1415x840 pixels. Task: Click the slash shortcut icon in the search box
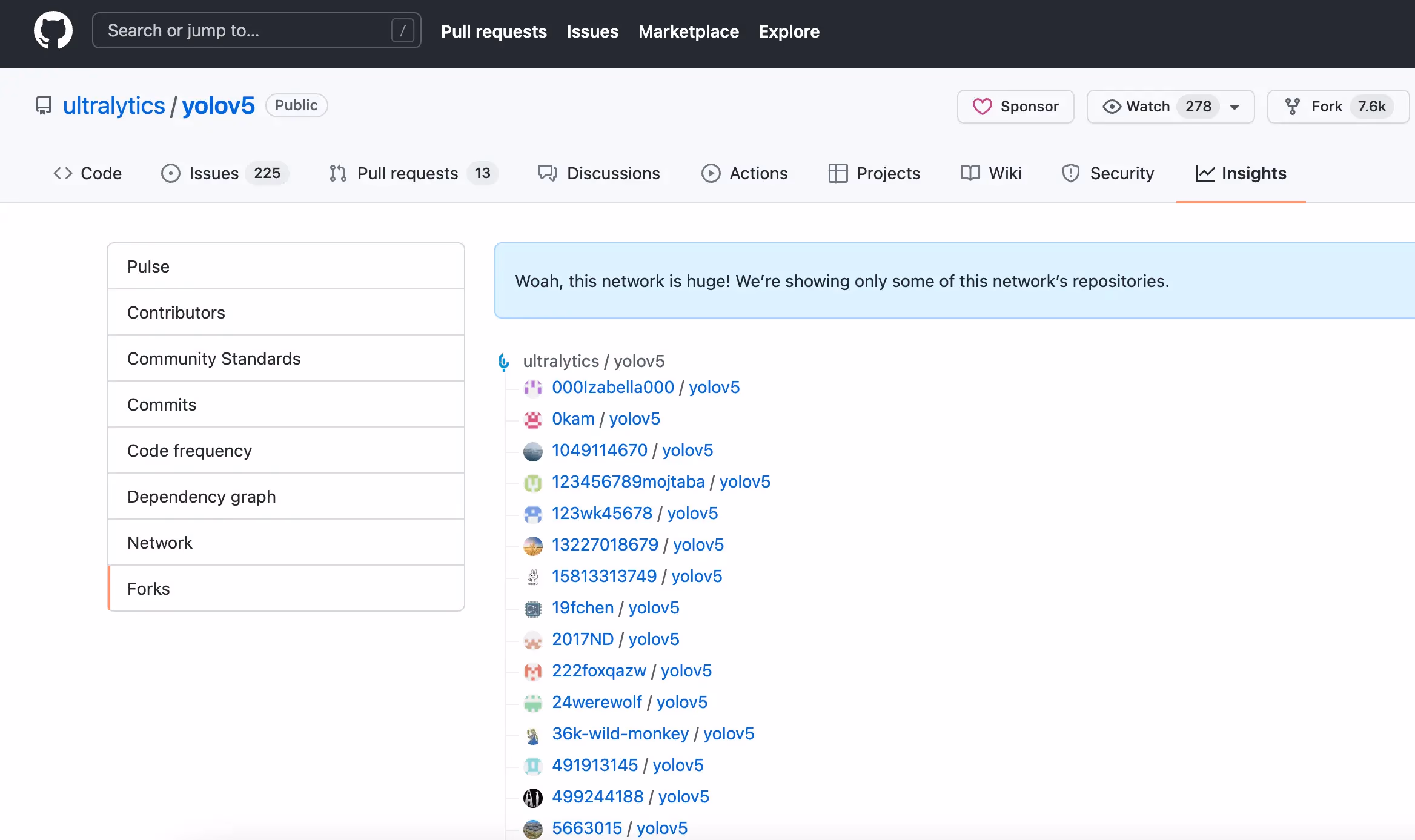click(x=403, y=30)
